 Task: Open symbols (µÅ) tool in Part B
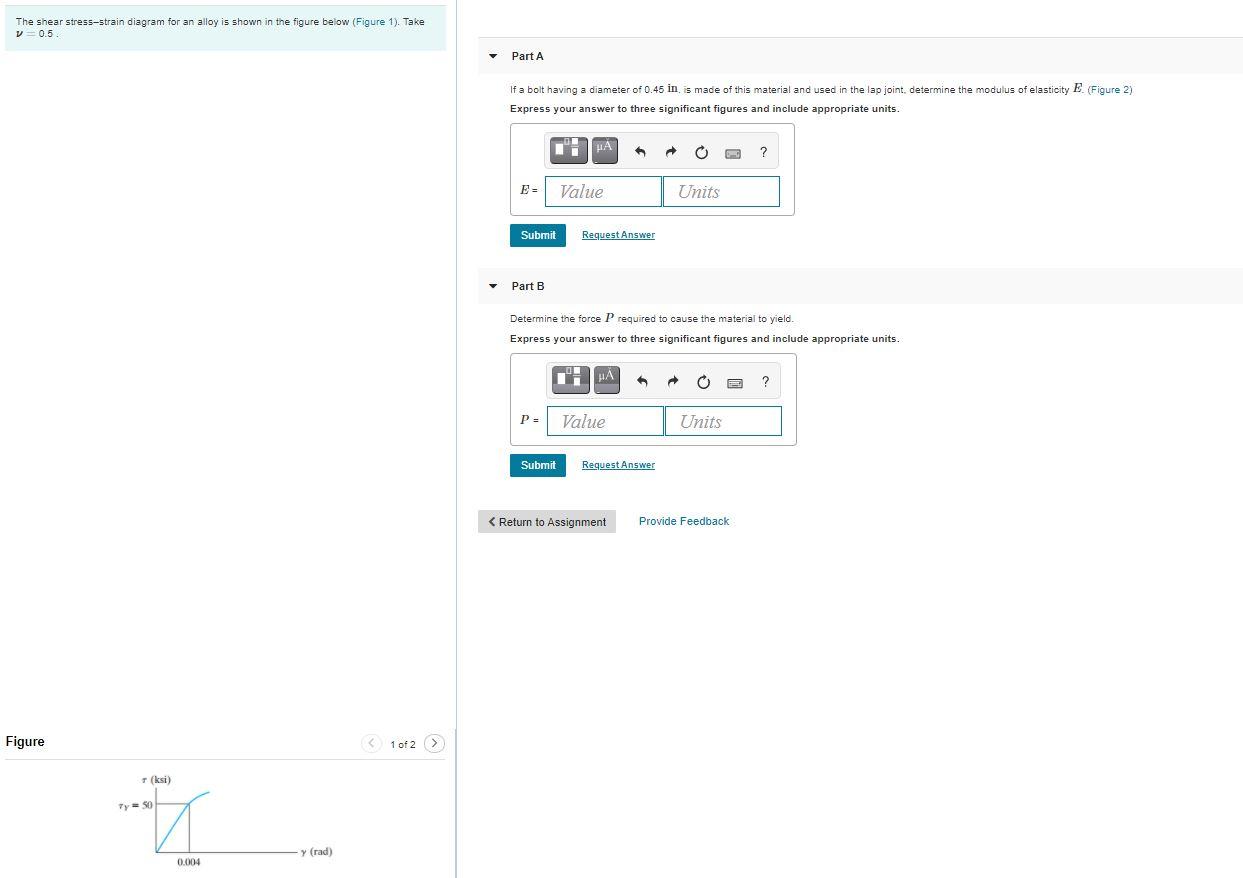(606, 381)
